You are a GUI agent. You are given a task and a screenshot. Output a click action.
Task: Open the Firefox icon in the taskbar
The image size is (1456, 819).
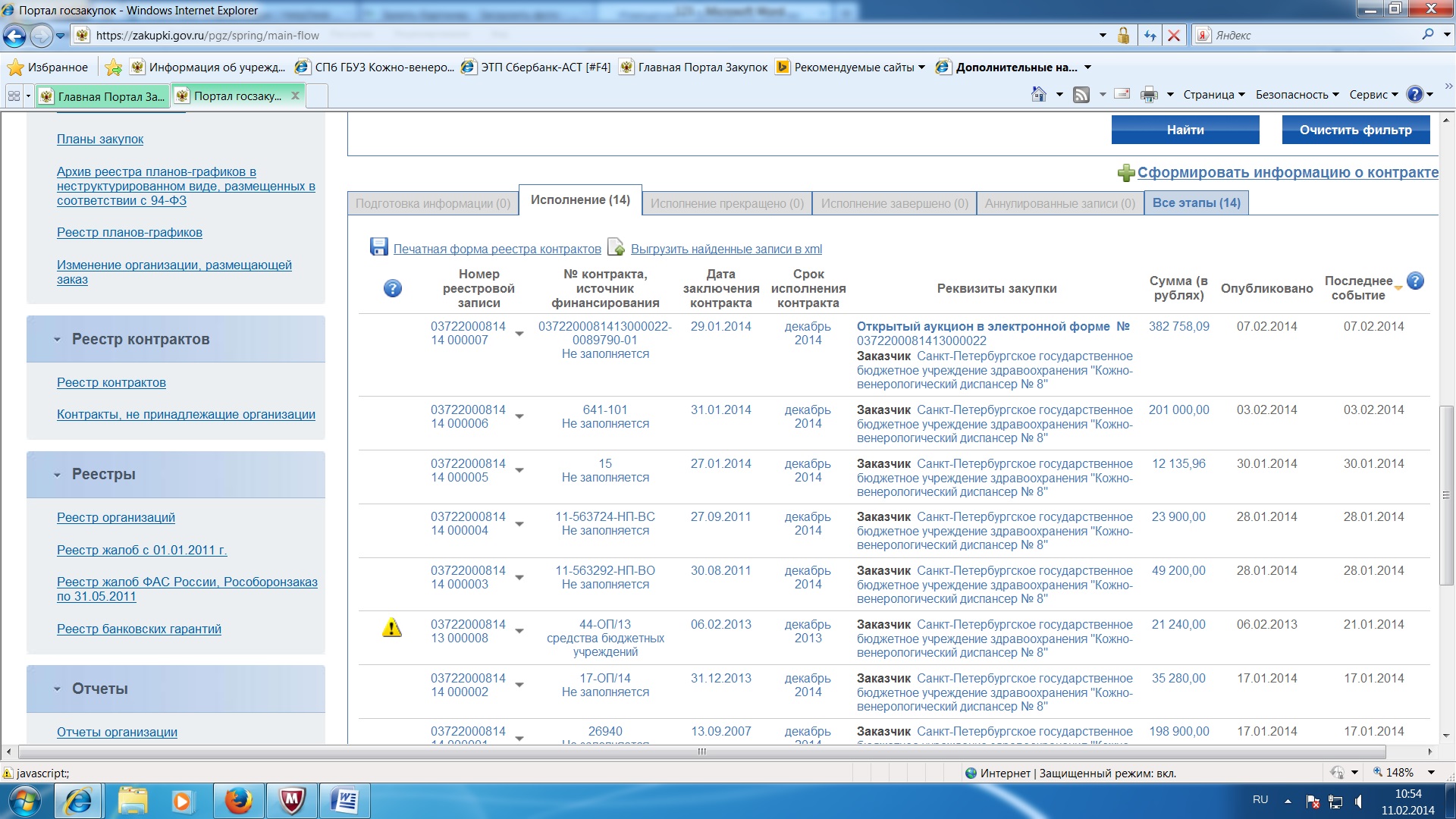238,800
